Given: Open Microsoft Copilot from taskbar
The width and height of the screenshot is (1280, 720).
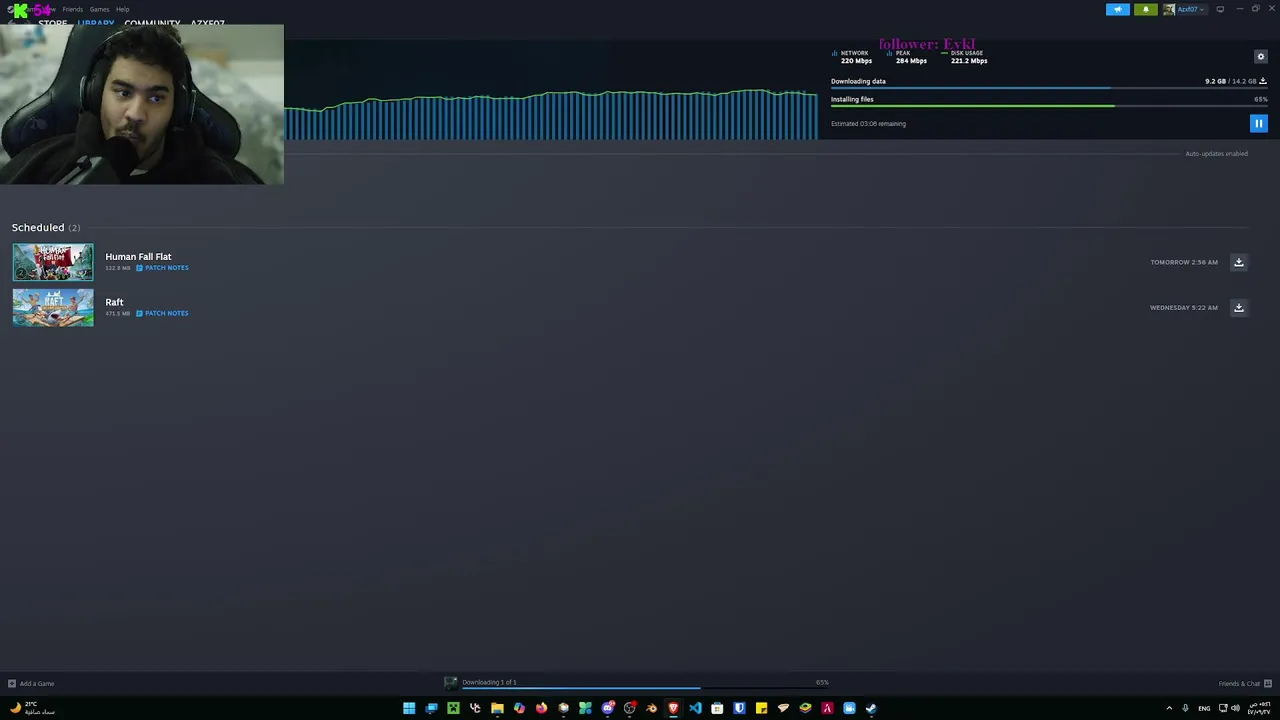Looking at the screenshot, I should point(519,708).
